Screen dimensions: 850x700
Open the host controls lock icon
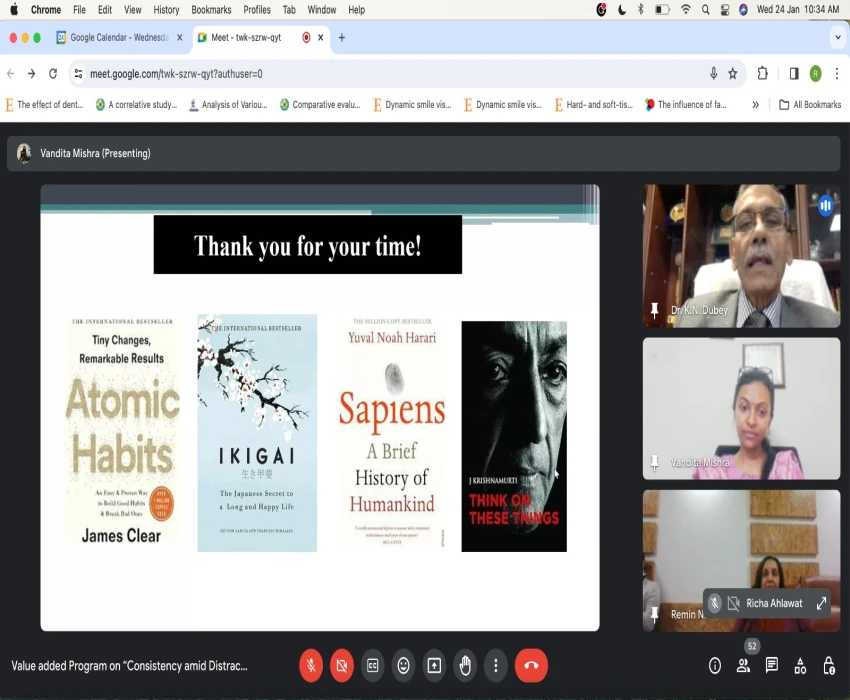[828, 666]
